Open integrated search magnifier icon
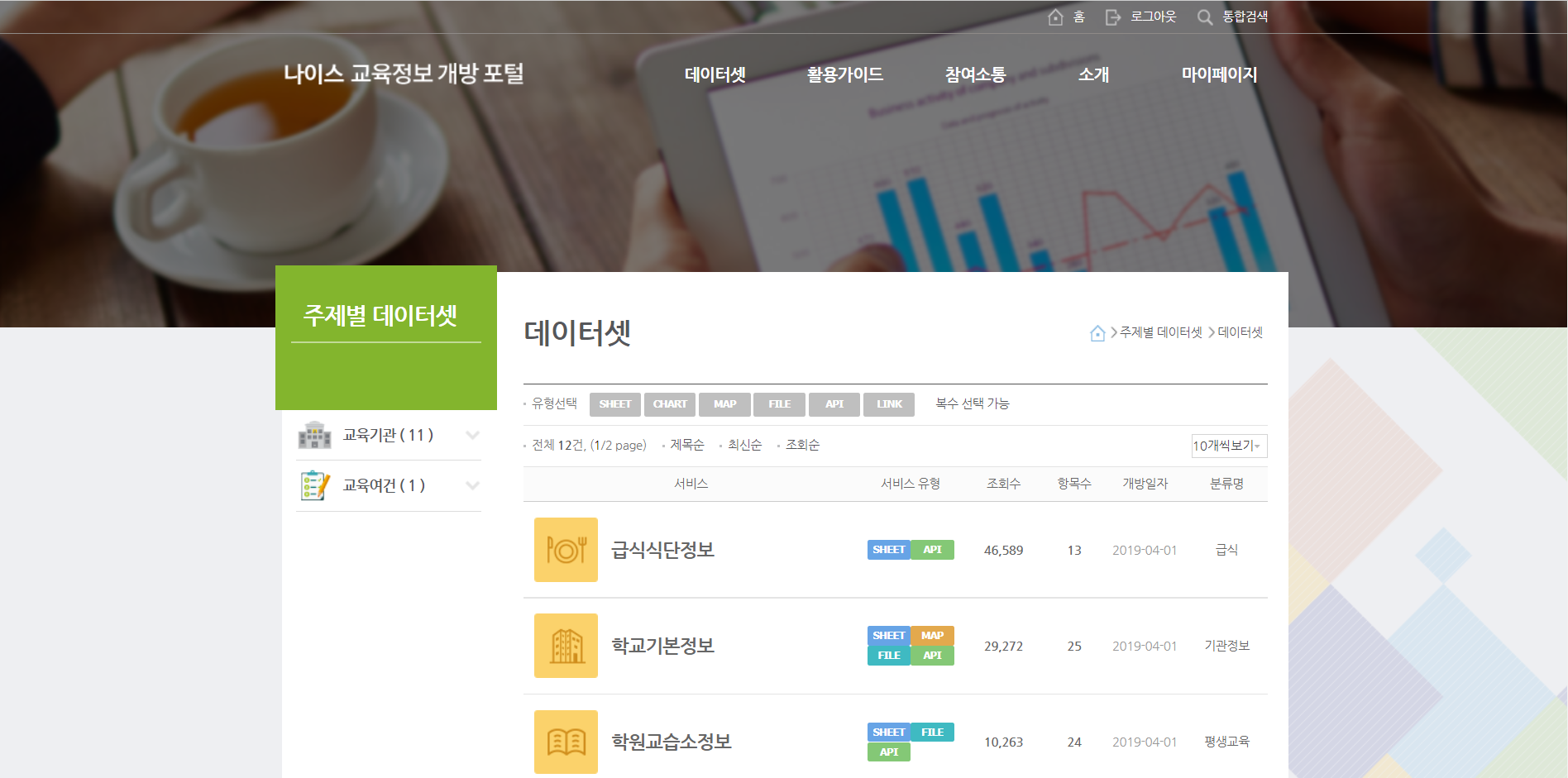 1205,17
